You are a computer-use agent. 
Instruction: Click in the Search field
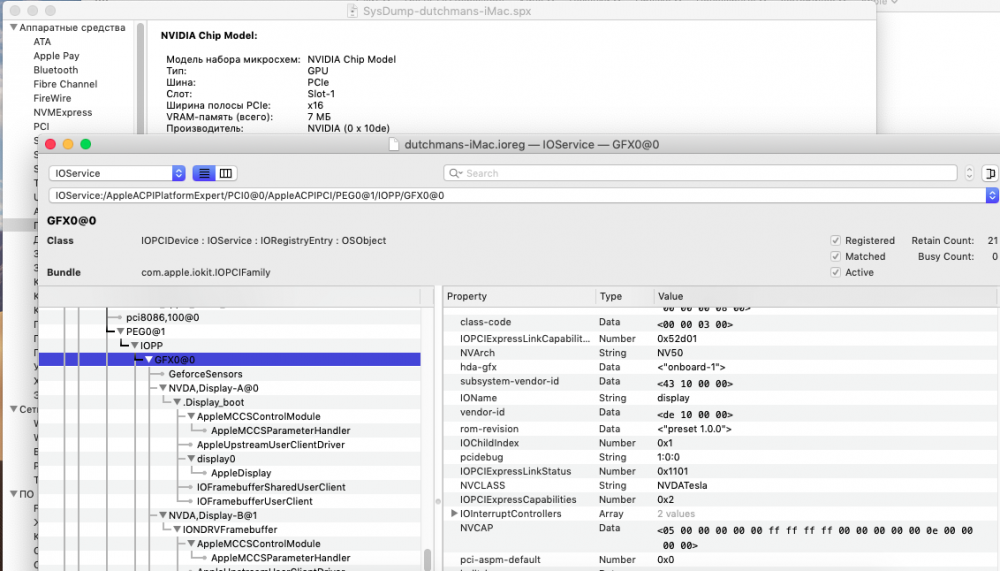coord(700,173)
